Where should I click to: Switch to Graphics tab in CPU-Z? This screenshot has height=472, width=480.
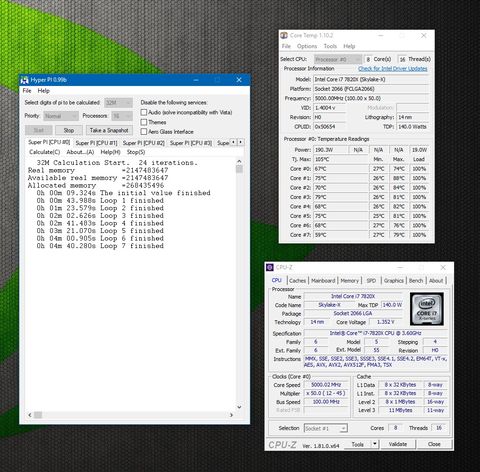[x=393, y=281]
